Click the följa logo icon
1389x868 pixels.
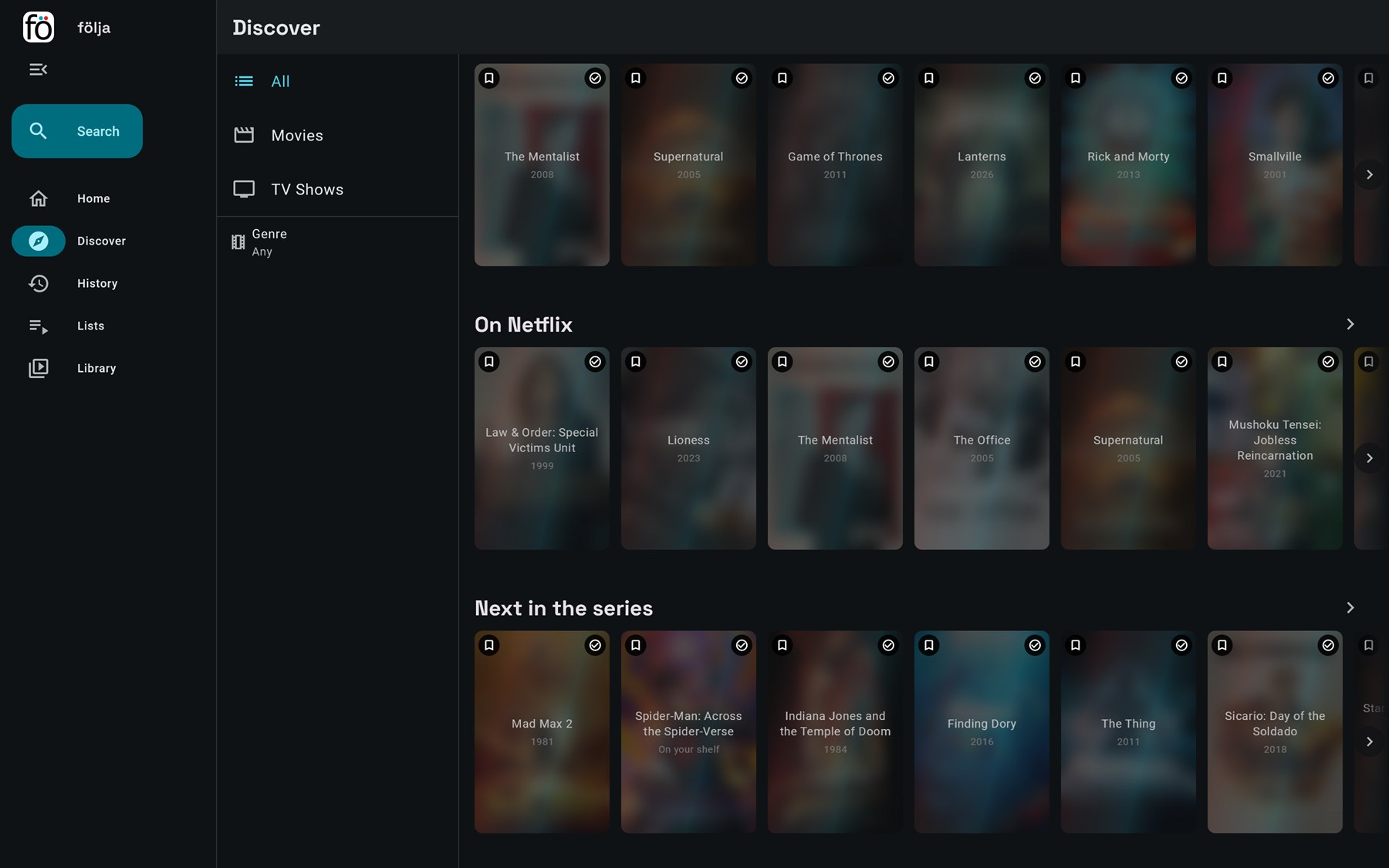pos(38,27)
